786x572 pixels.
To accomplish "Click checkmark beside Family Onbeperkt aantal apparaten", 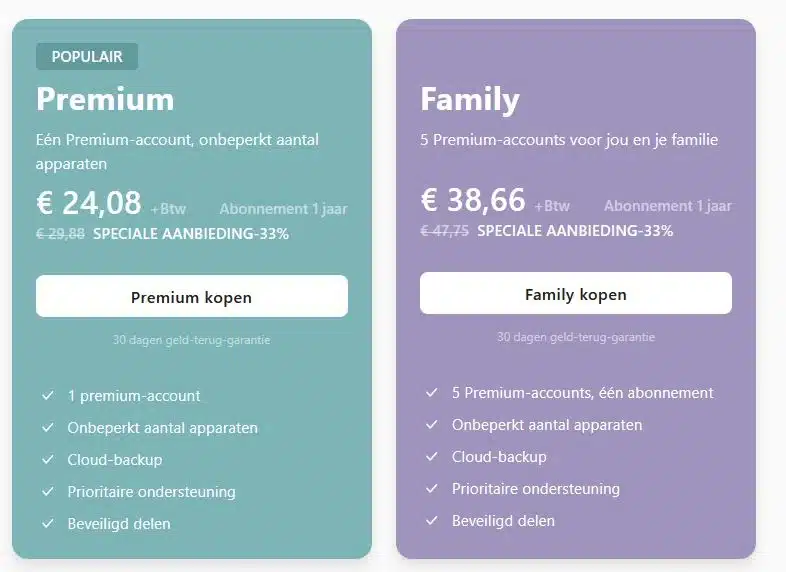I will pos(432,425).
